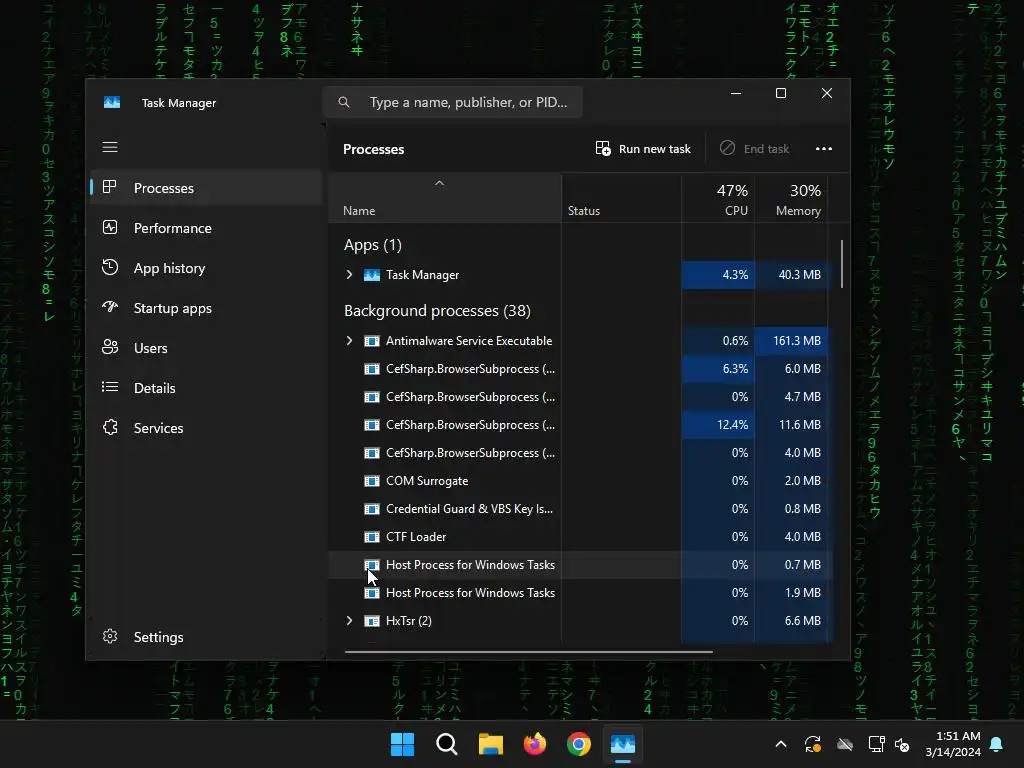Viewport: 1024px width, 768px height.
Task: Click the CTF Loader process icon
Action: (372, 537)
